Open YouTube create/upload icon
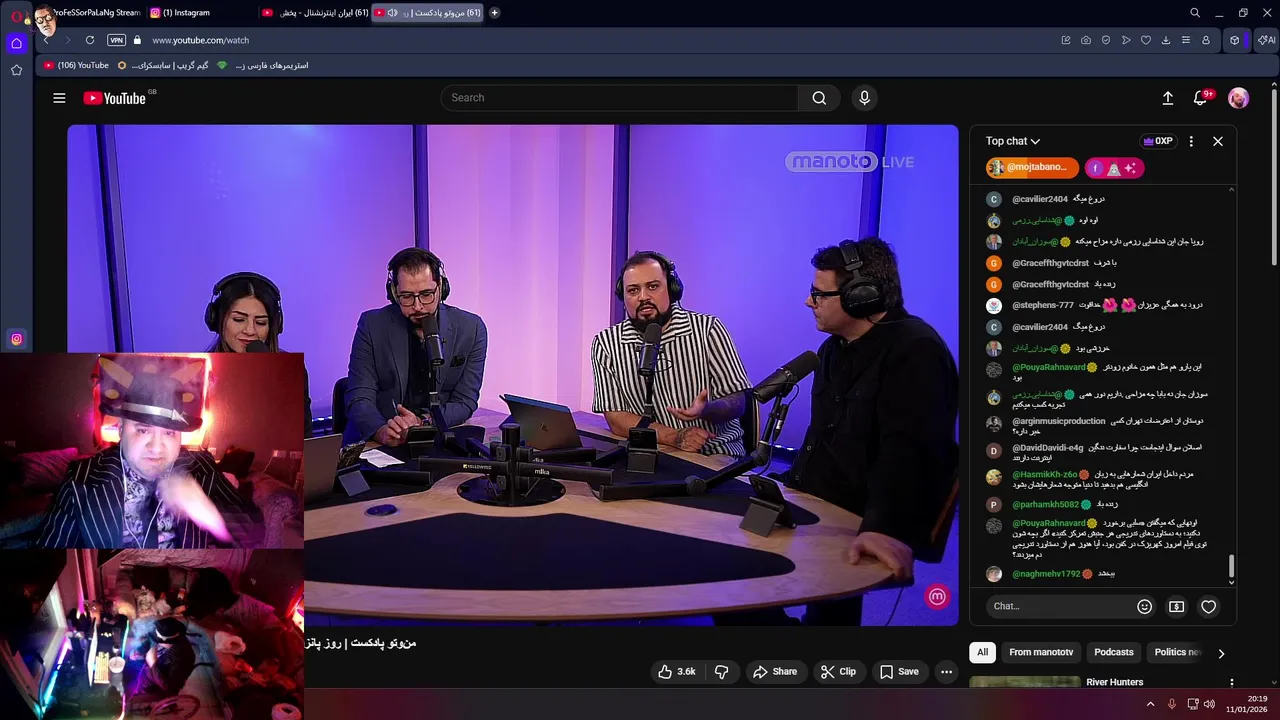The height and width of the screenshot is (720, 1280). 1168,98
